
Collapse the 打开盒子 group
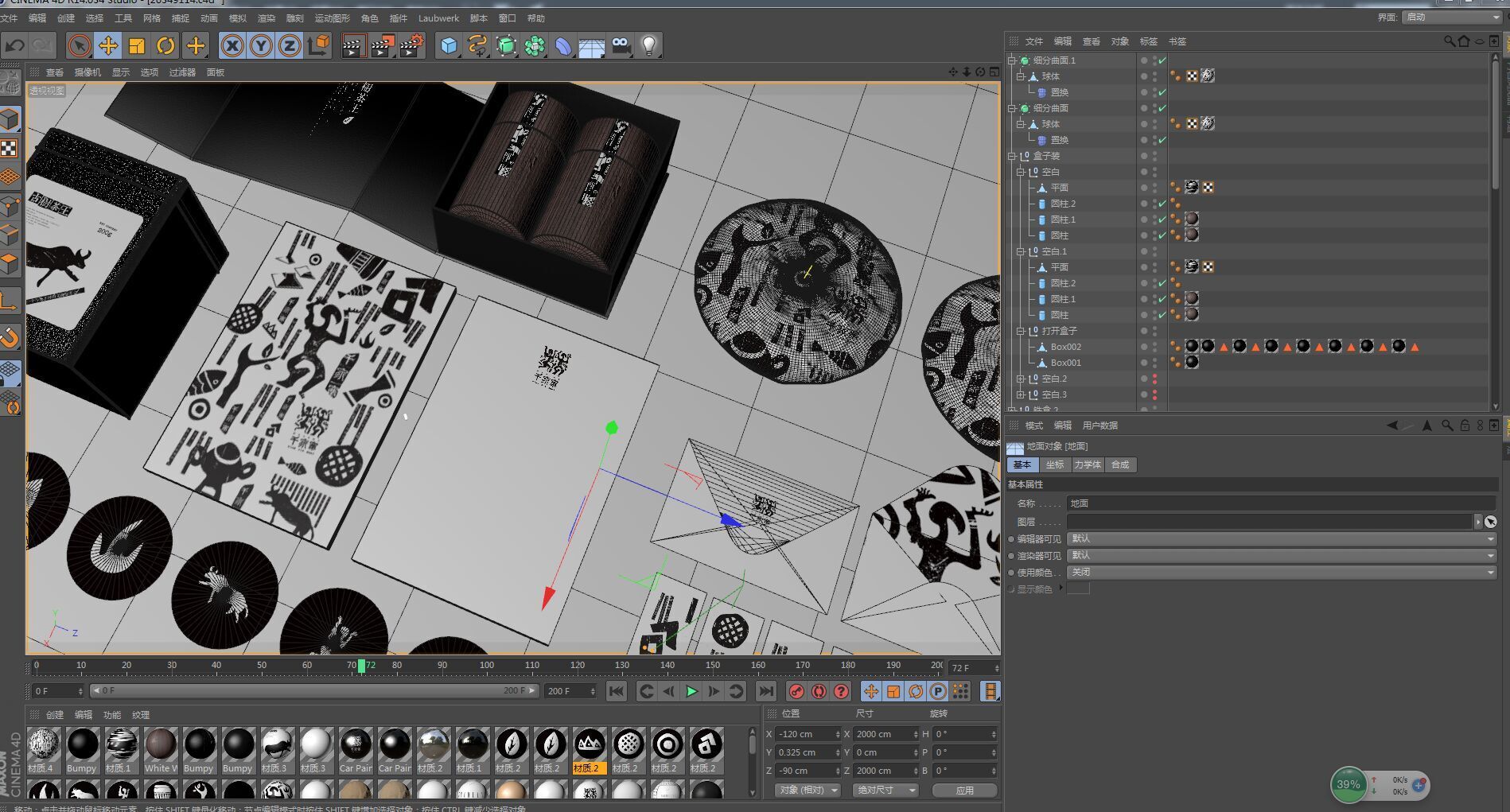tap(1021, 331)
